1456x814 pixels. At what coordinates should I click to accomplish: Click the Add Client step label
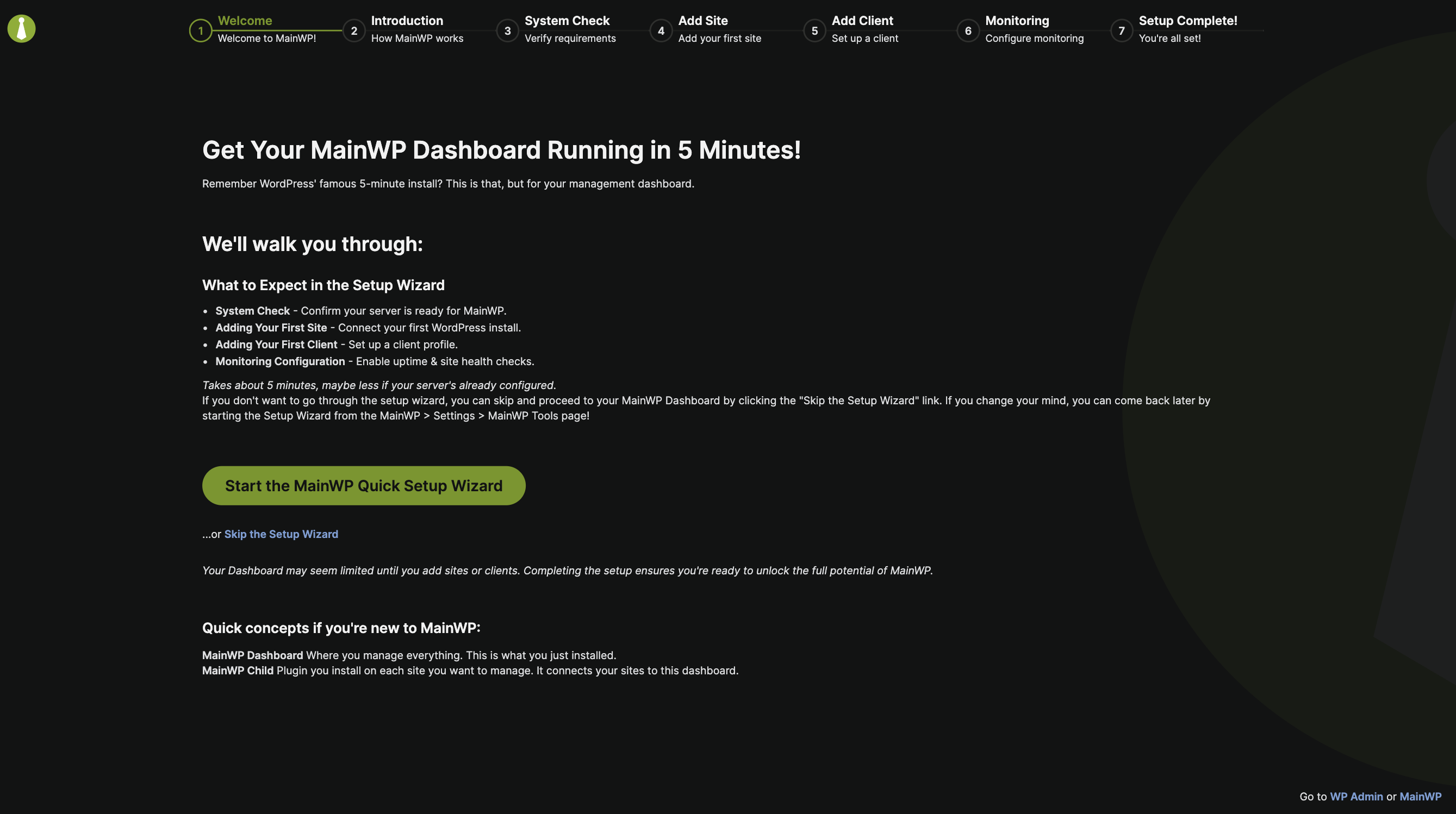point(862,20)
